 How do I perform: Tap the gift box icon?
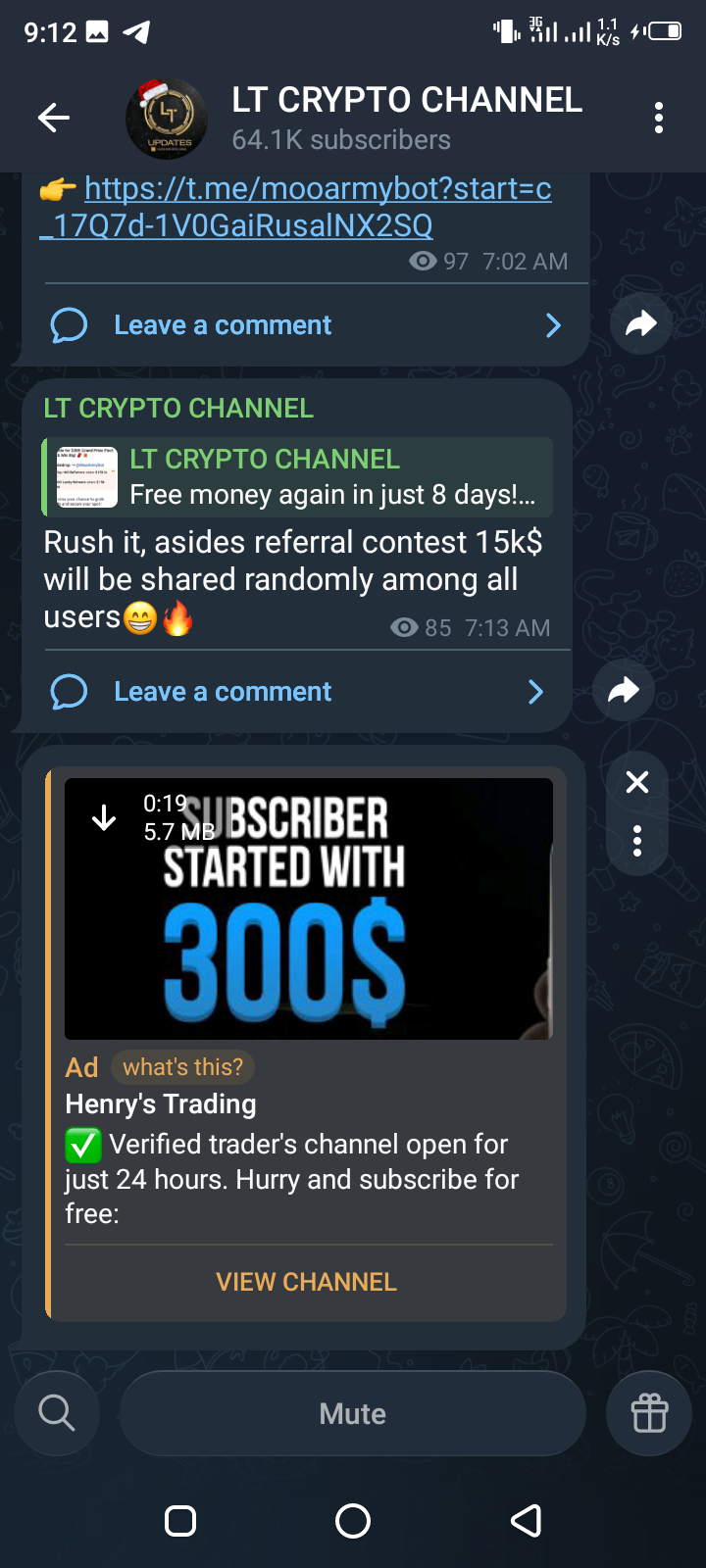(649, 1413)
